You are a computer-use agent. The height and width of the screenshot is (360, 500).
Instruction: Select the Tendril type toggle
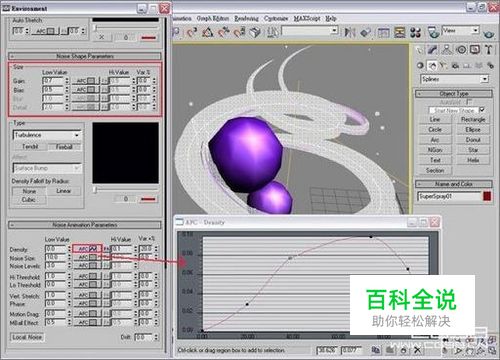click(x=30, y=147)
